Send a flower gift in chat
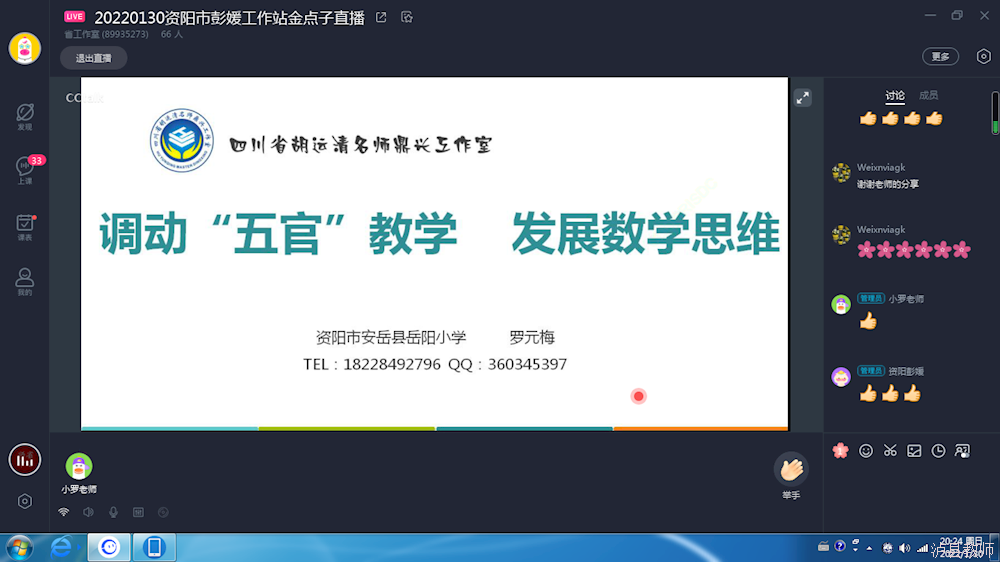The width and height of the screenshot is (1000, 562). tap(841, 451)
